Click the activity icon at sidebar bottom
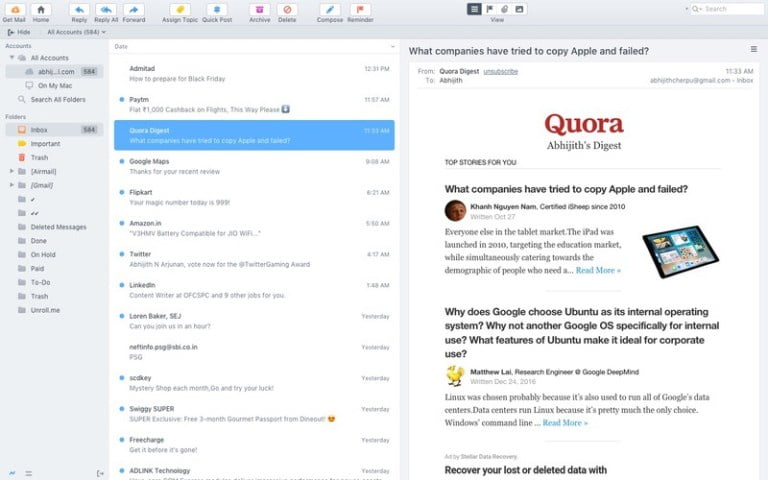This screenshot has height=480, width=768. click(12, 473)
